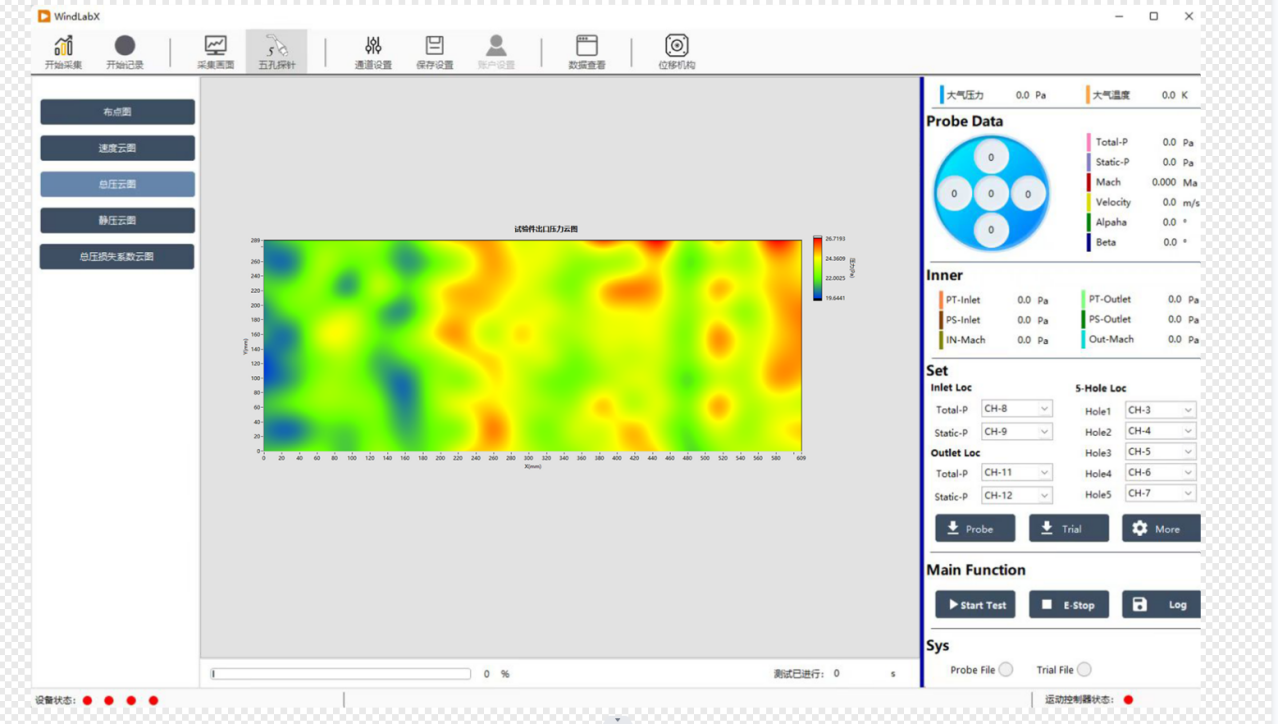Screen dimensions: 1278x724
Task: Click the top hole of probe diagram
Action: pyautogui.click(x=991, y=157)
